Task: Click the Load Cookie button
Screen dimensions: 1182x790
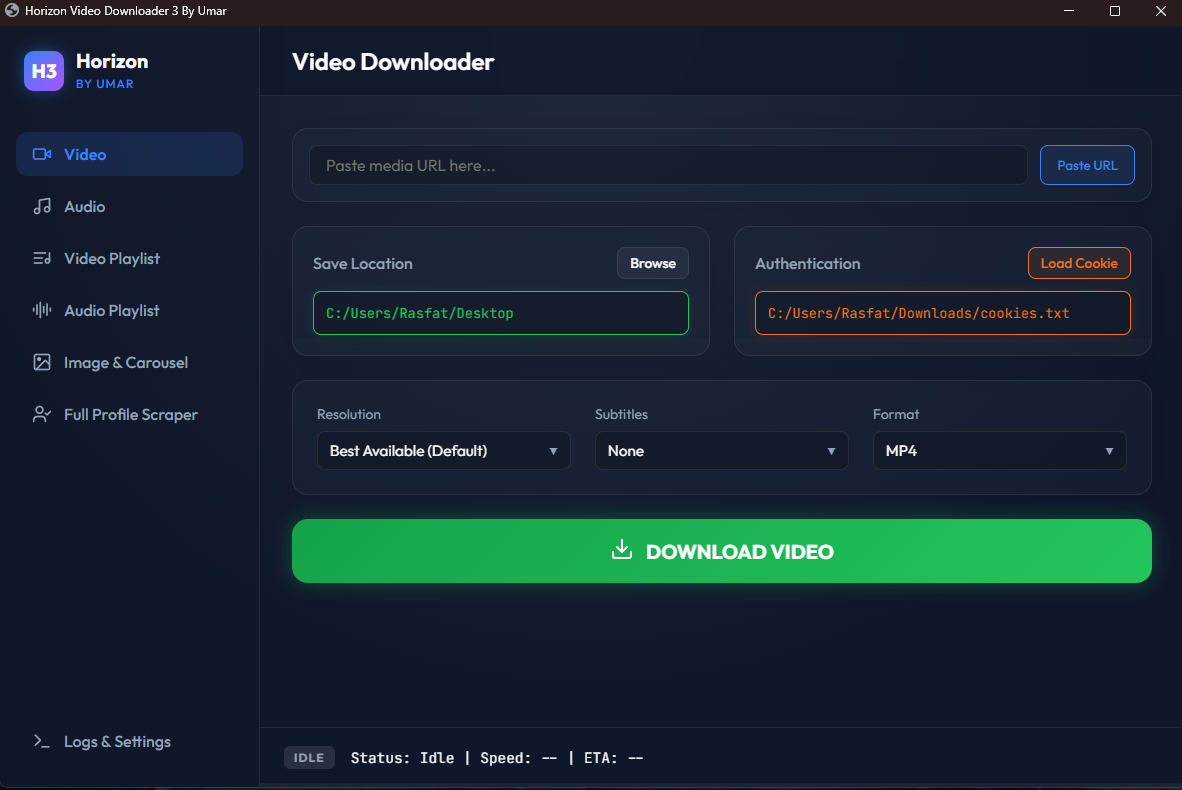Action: [1079, 263]
